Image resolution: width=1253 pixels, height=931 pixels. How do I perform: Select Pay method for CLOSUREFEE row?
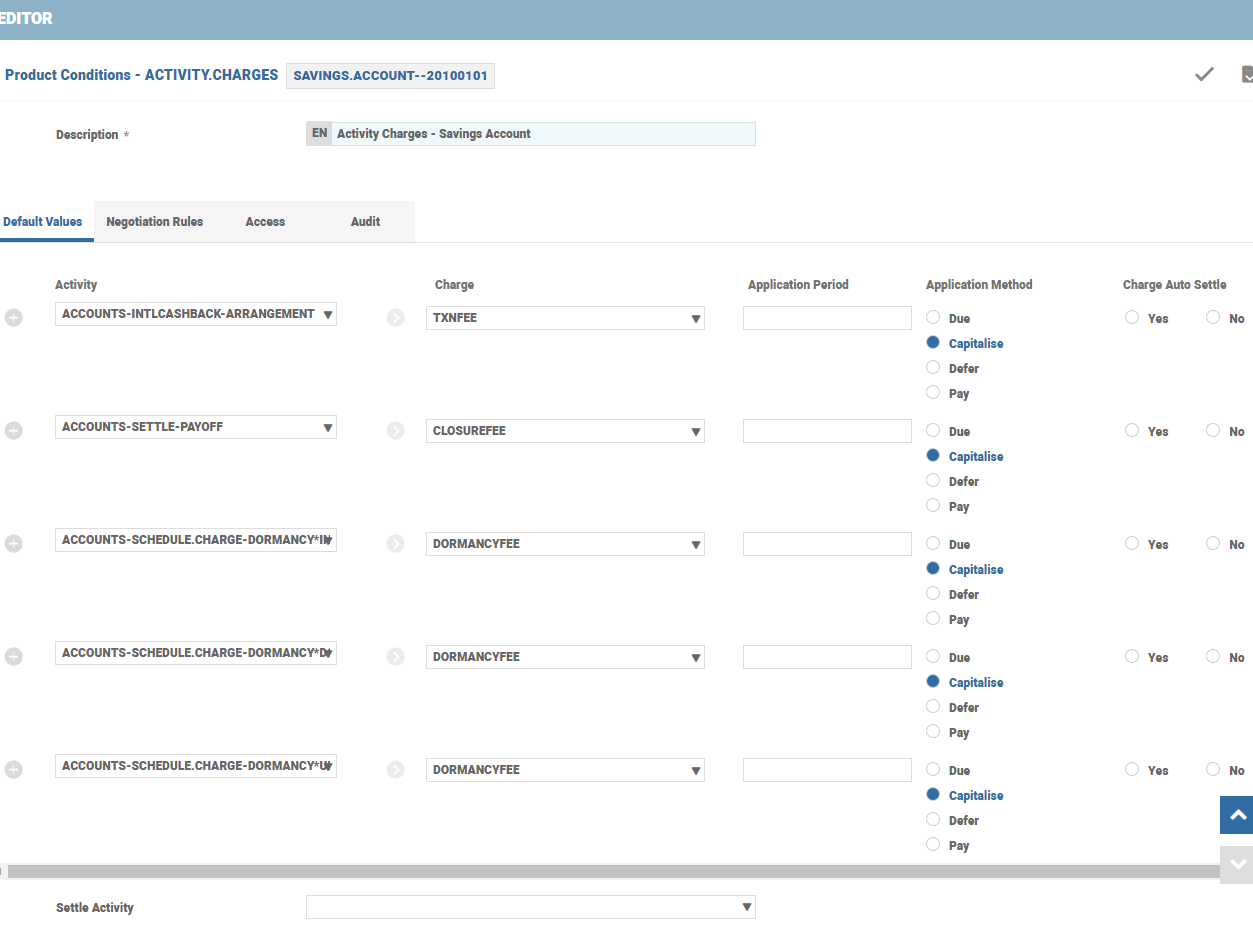click(933, 506)
